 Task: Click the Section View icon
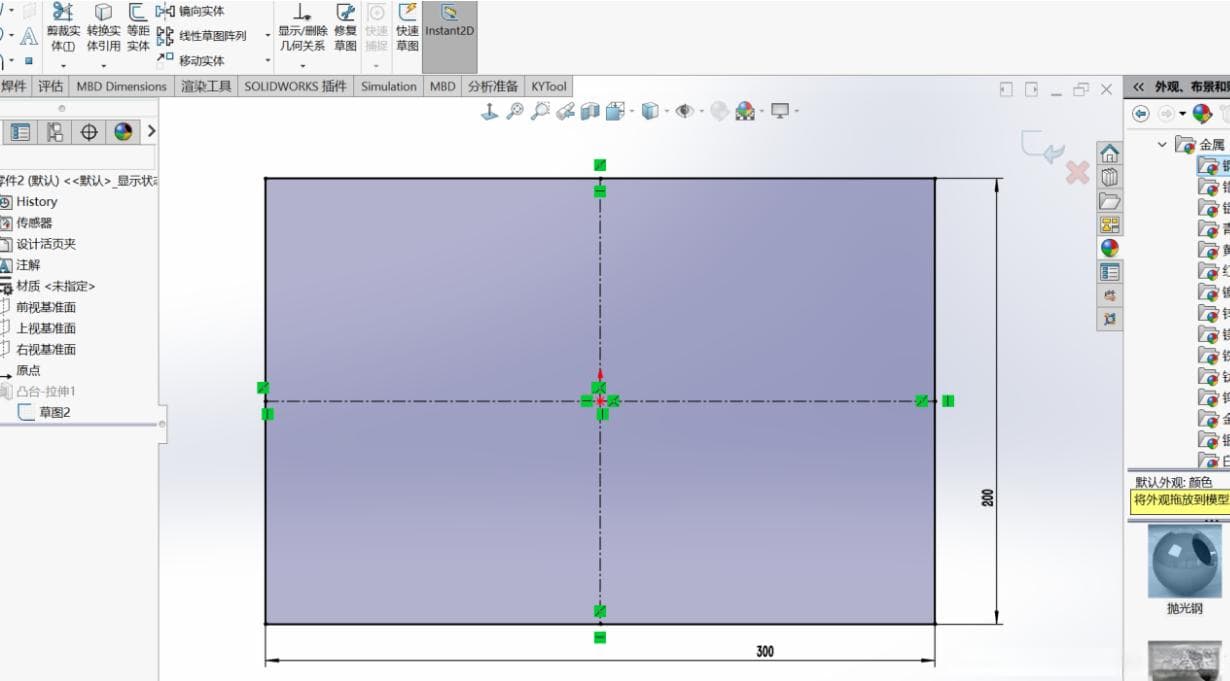590,111
